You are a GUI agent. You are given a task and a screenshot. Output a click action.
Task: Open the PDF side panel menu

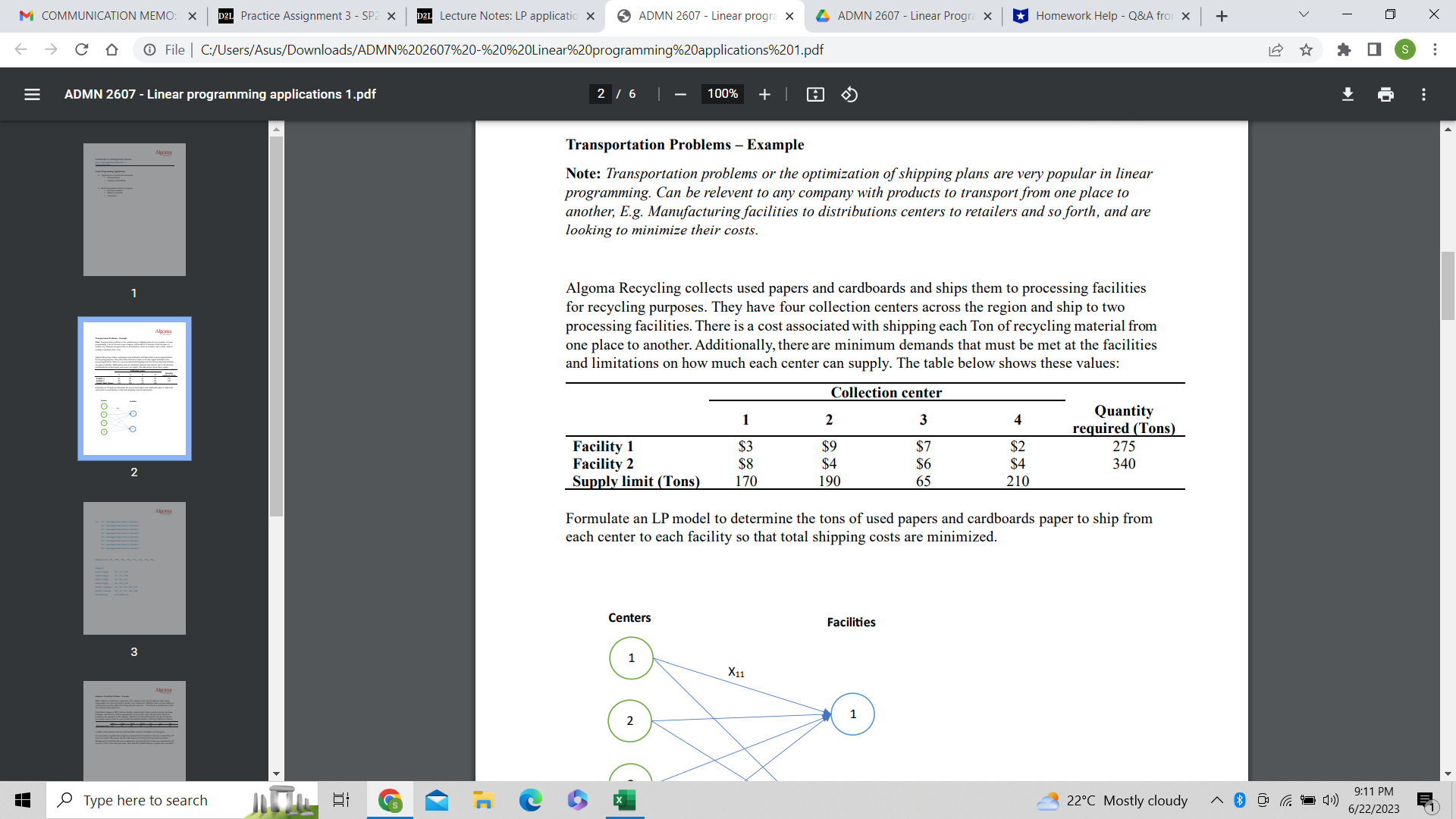click(32, 94)
